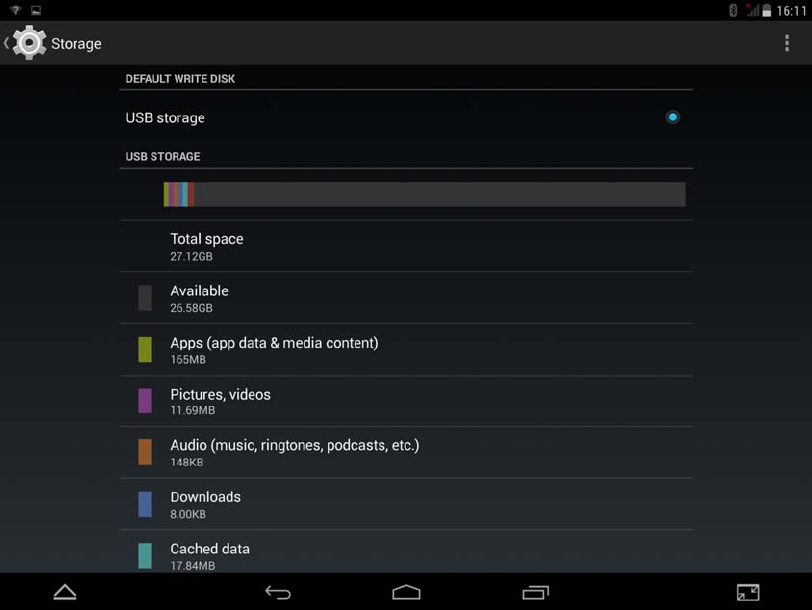The width and height of the screenshot is (812, 610).
Task: Tap the green Apps color swatch
Action: click(145, 350)
